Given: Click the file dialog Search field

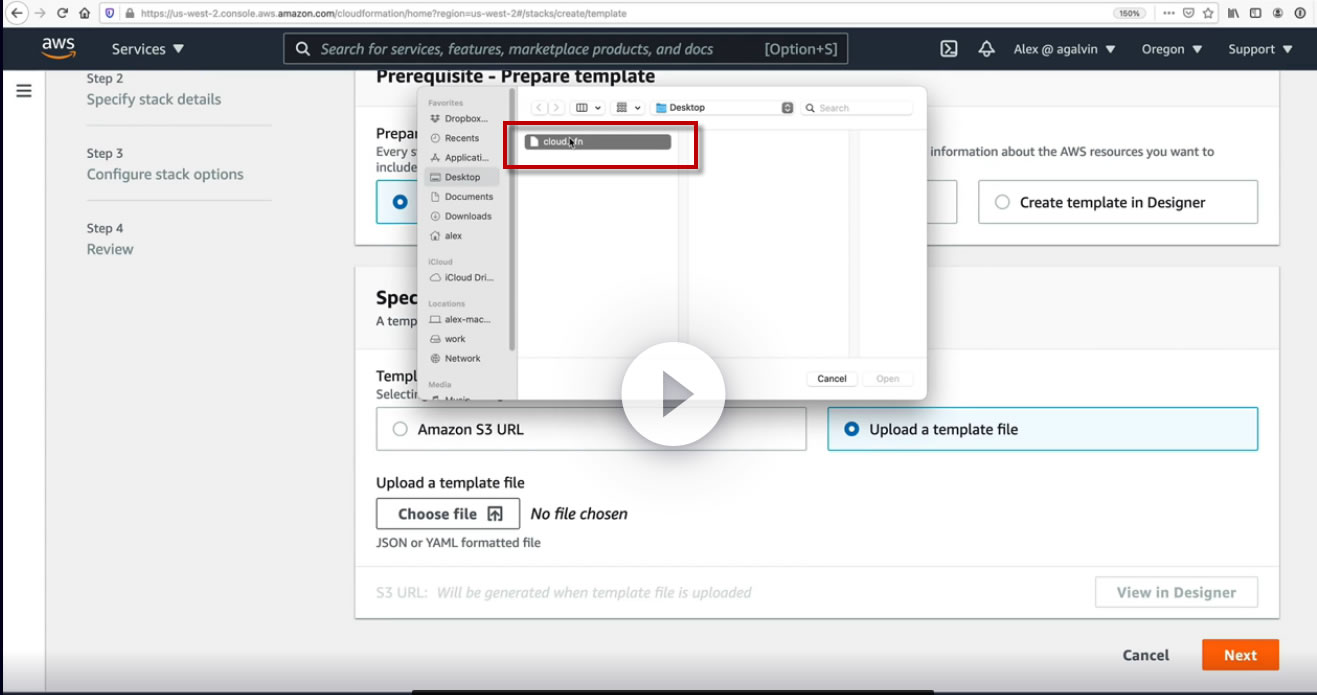Looking at the screenshot, I should pos(857,108).
